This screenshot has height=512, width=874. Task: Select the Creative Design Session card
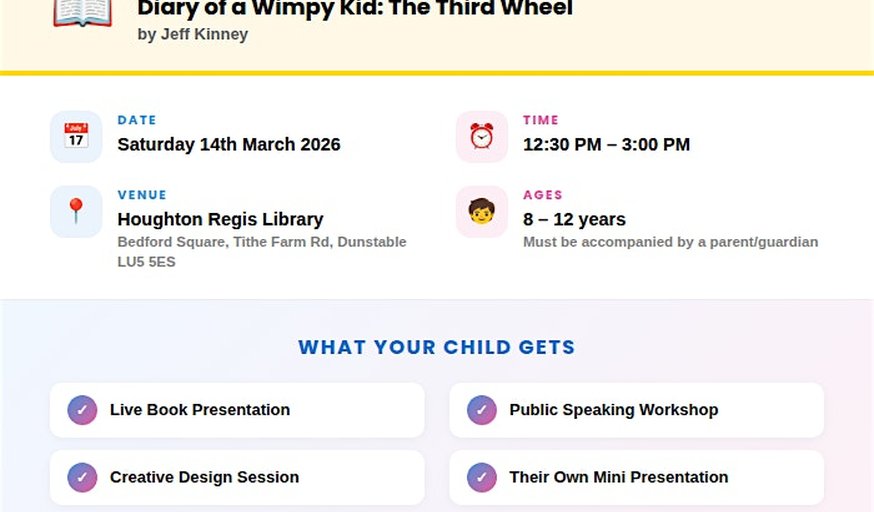237,477
